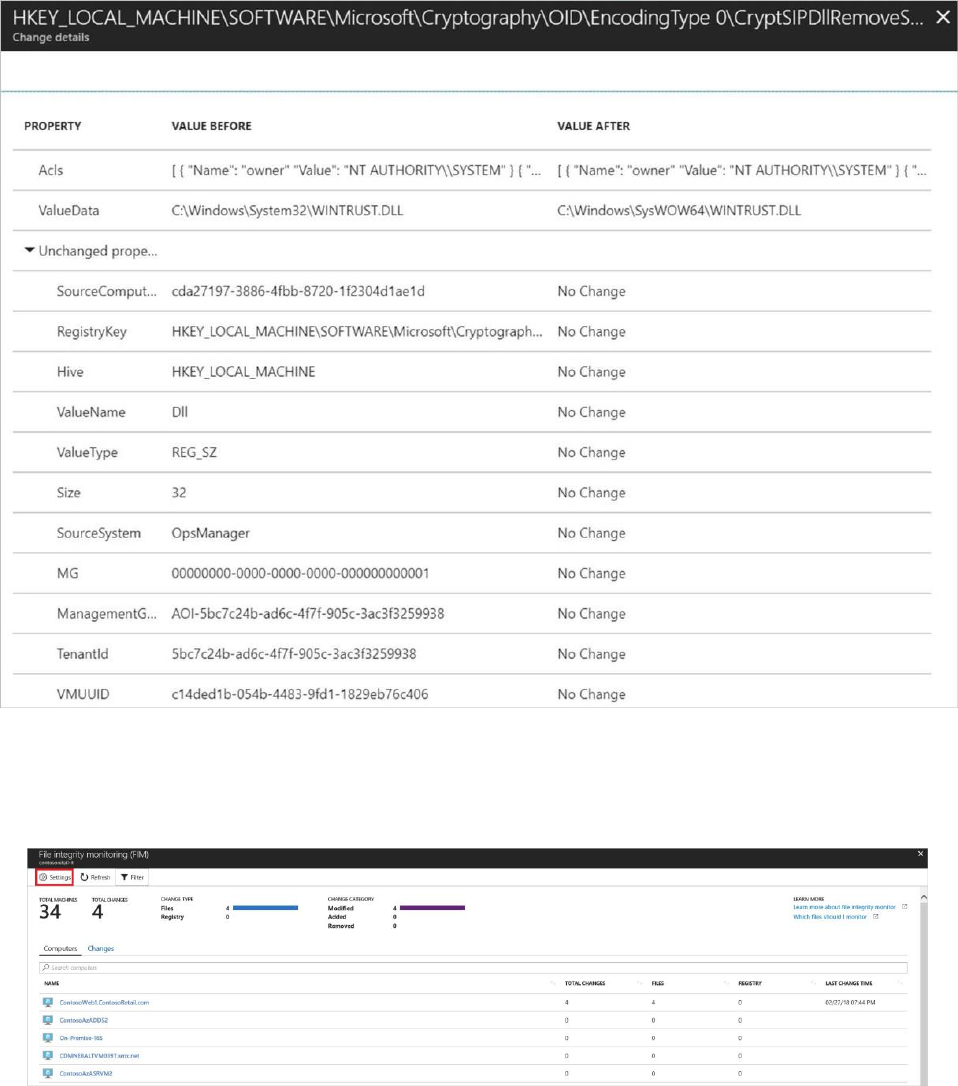Select the ValueName property row

click(x=472, y=412)
